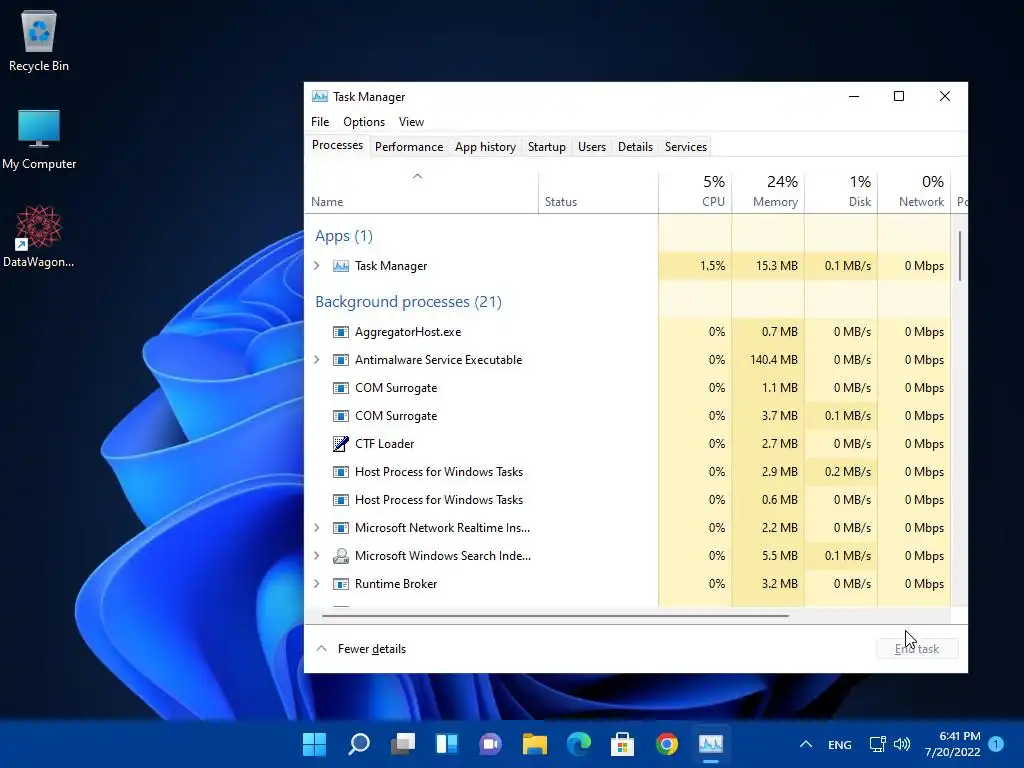Open File Explorer from the taskbar
1024x768 pixels.
point(535,744)
